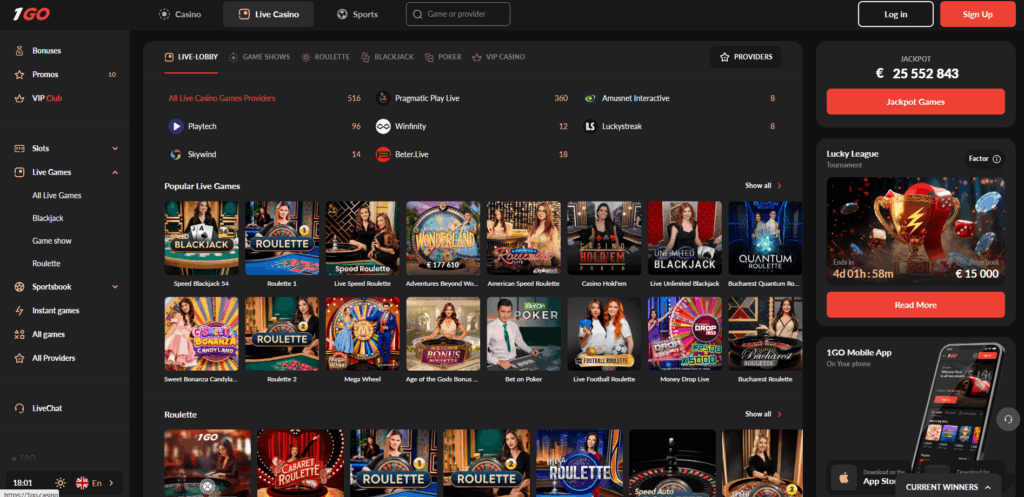Viewport: 1024px width, 497px height.
Task: Click the Amusnet Interactive logo
Action: [x=590, y=98]
